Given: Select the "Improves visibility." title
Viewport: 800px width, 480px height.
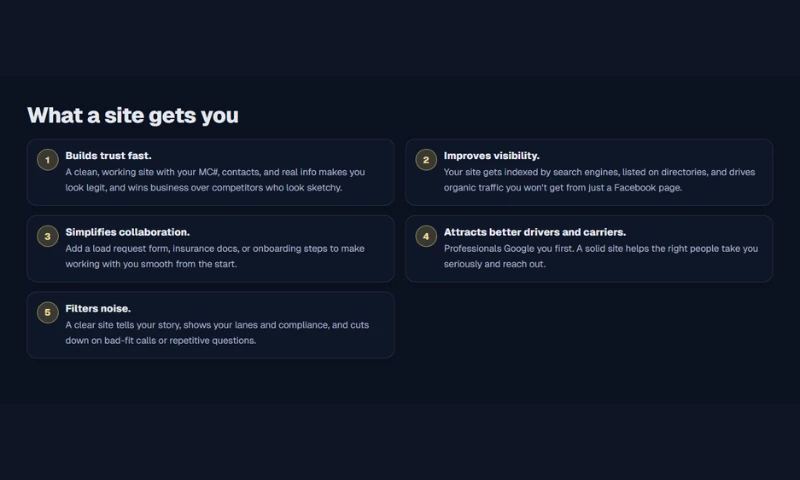Looking at the screenshot, I should point(491,155).
